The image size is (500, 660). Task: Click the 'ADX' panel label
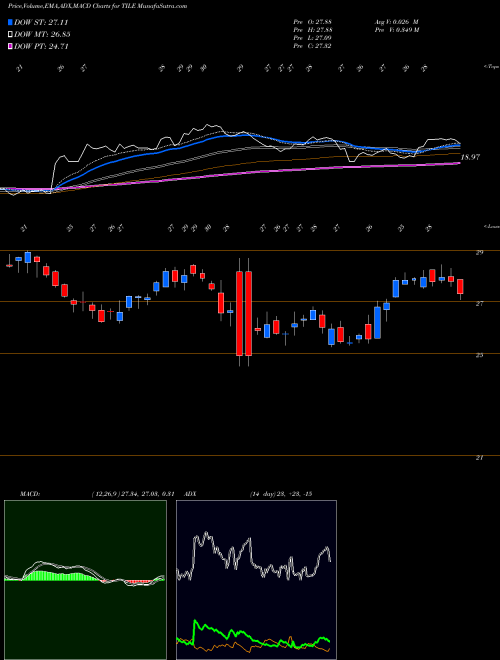pos(190,494)
